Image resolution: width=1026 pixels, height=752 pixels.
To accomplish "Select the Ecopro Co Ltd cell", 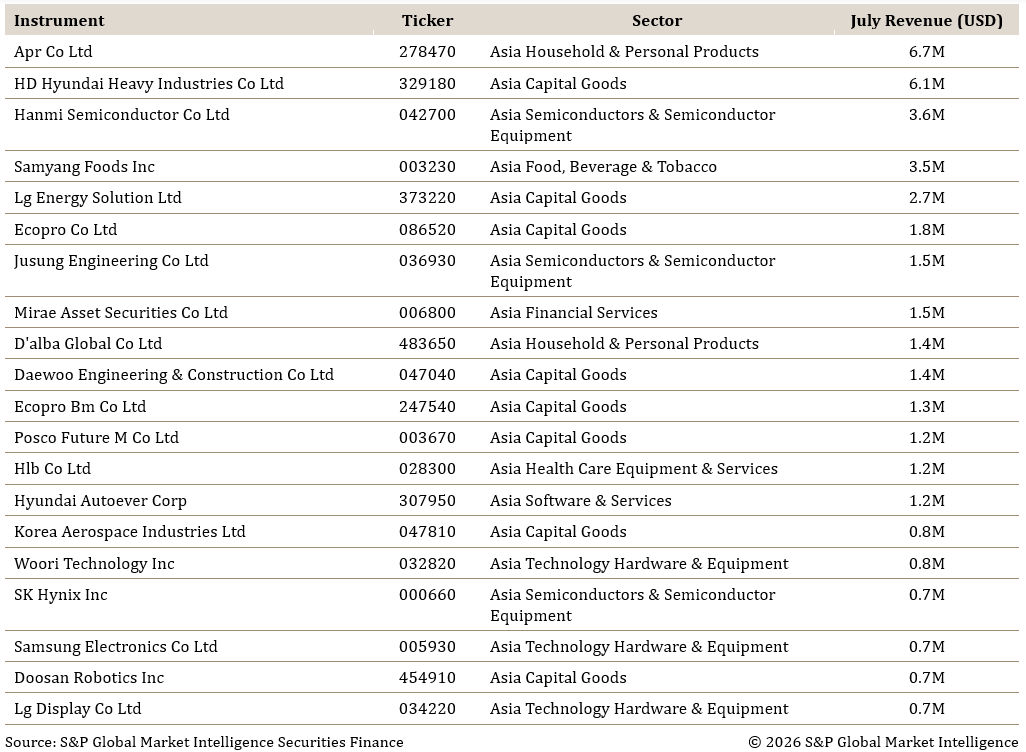I will click(65, 230).
